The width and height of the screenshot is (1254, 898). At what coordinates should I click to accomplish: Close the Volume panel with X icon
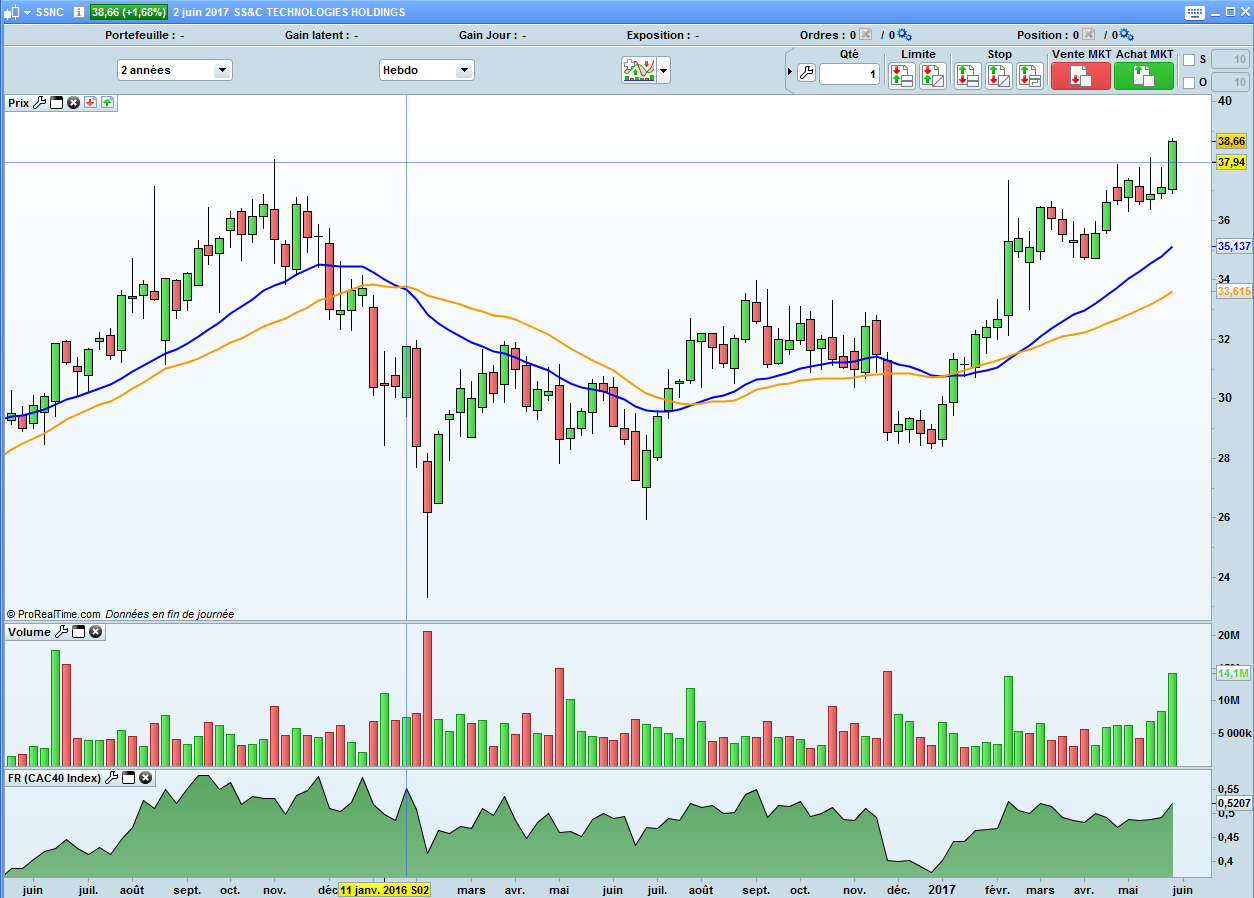(95, 632)
